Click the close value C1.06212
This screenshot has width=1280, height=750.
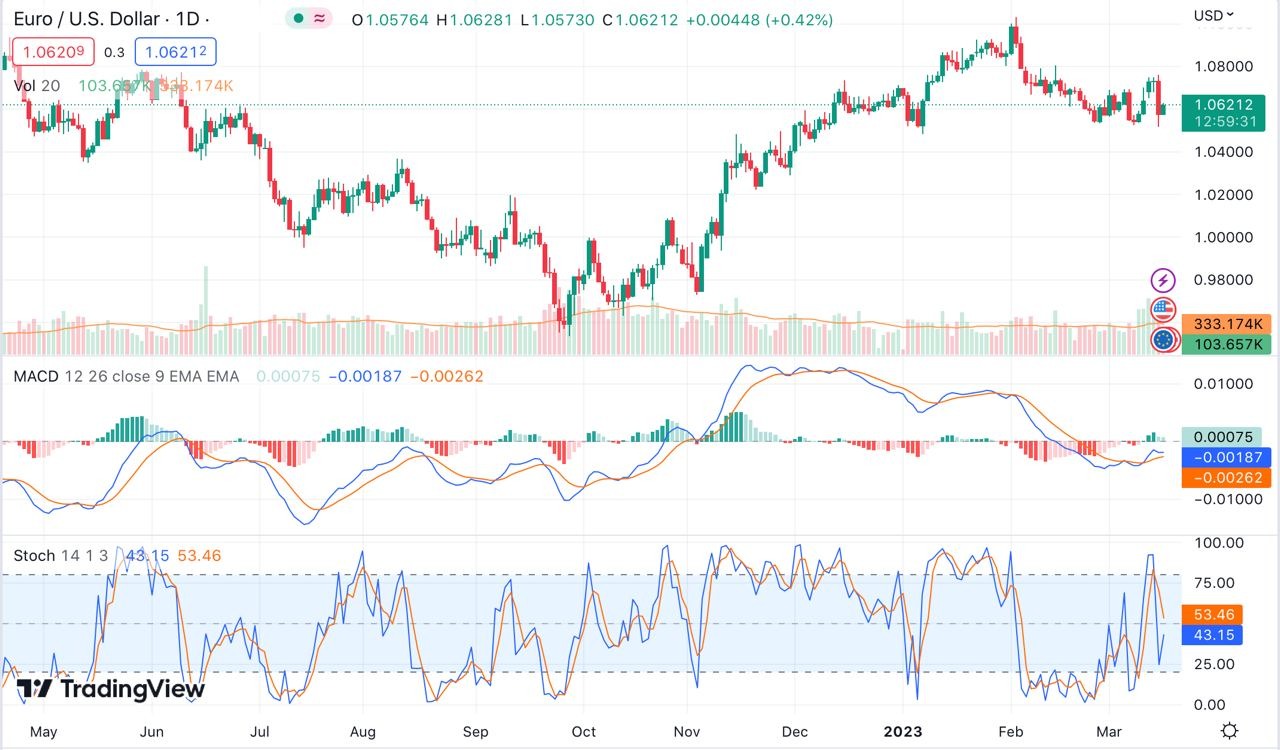coord(641,20)
